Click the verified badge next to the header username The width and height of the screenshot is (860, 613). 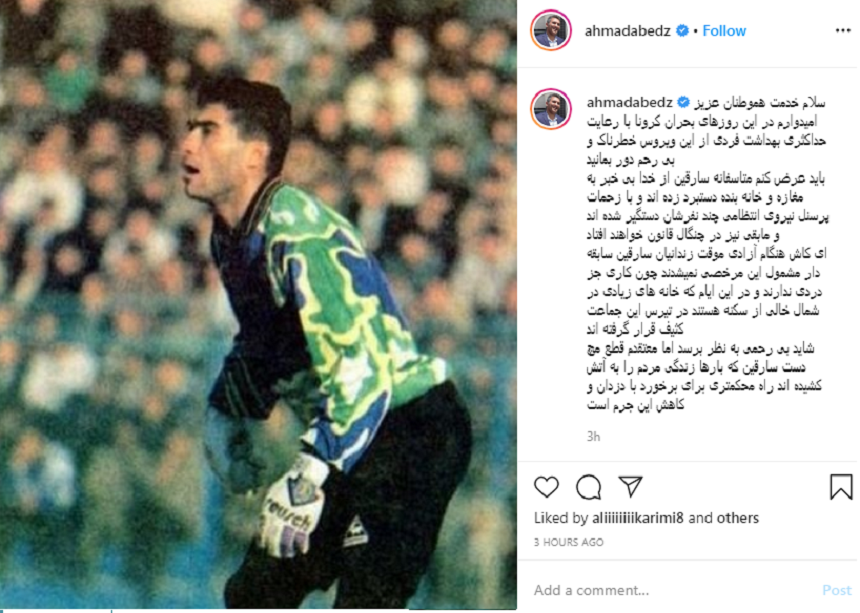click(682, 31)
